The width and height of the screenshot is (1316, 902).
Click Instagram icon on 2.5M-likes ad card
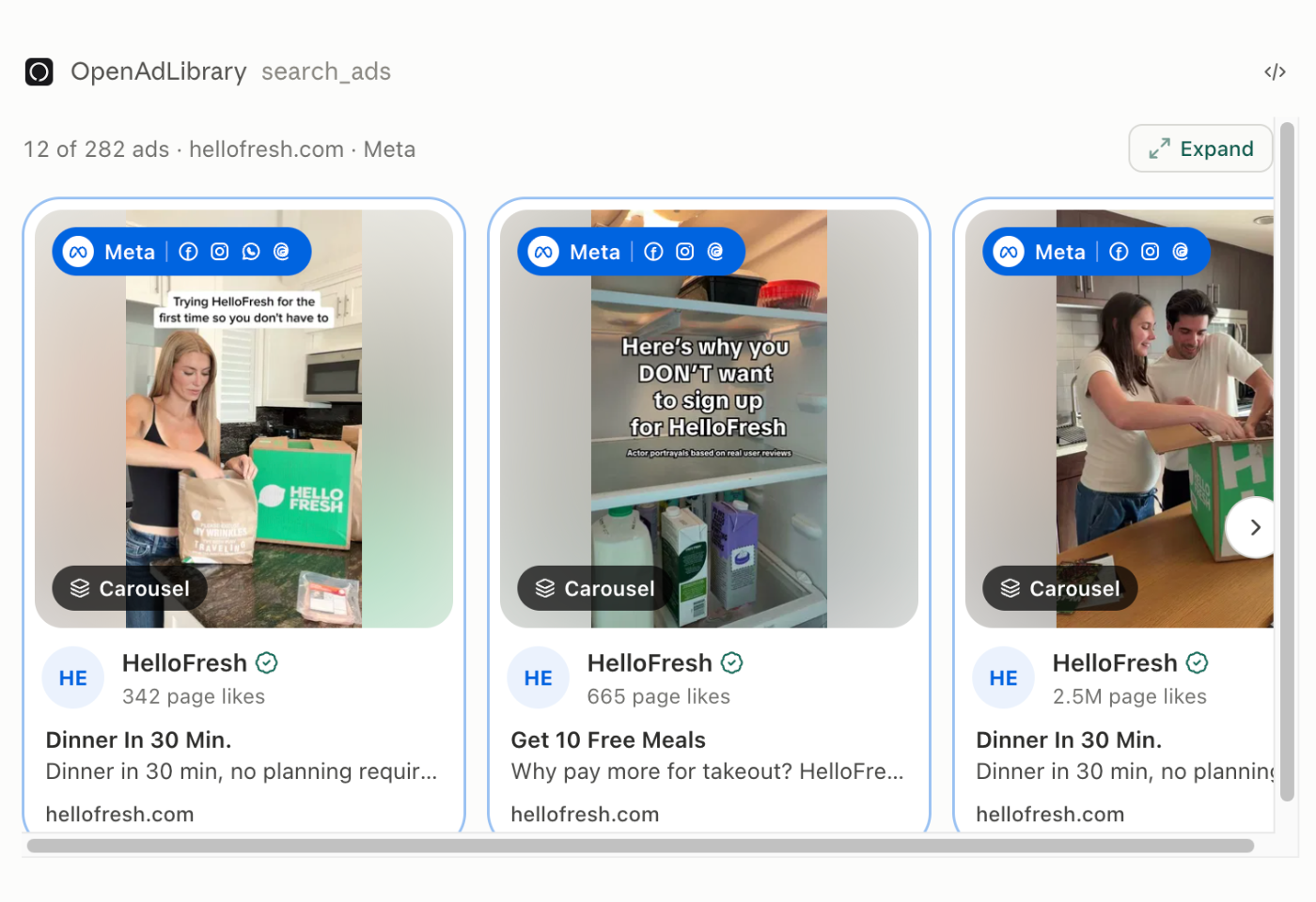(1150, 252)
